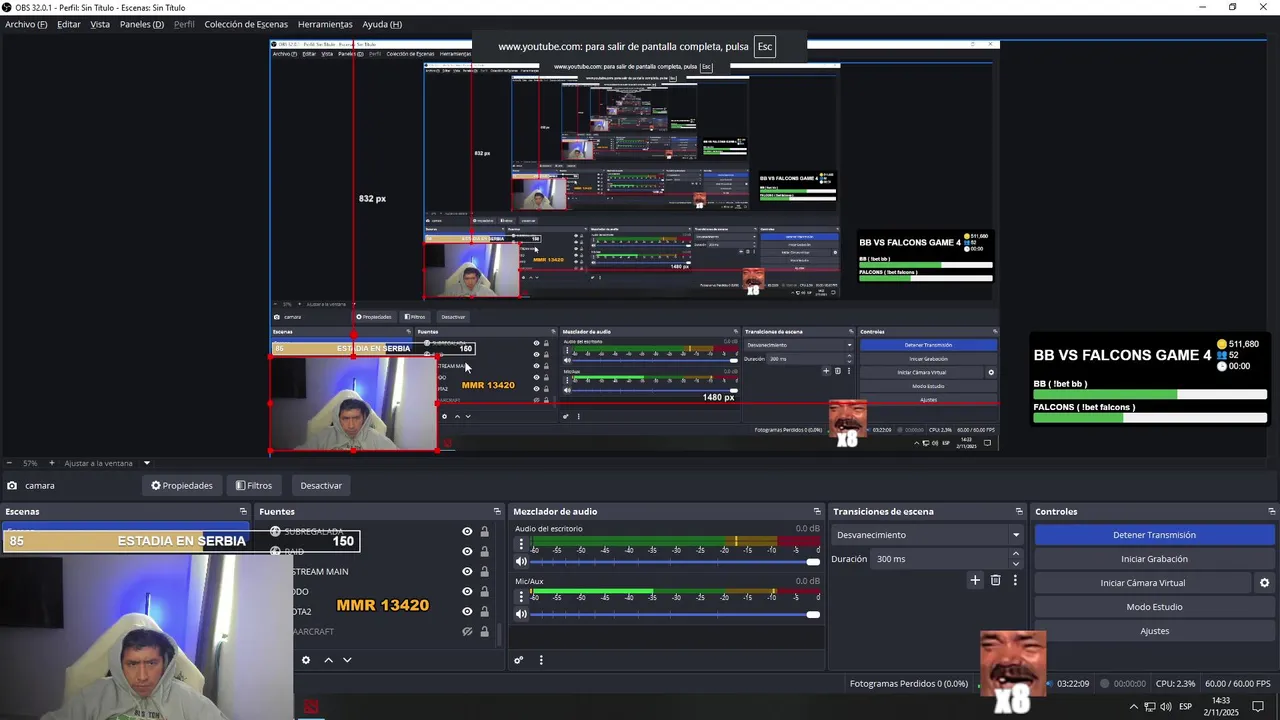Open advanced audio properties gear
Screen dimensions: 1280x720
coord(518,660)
